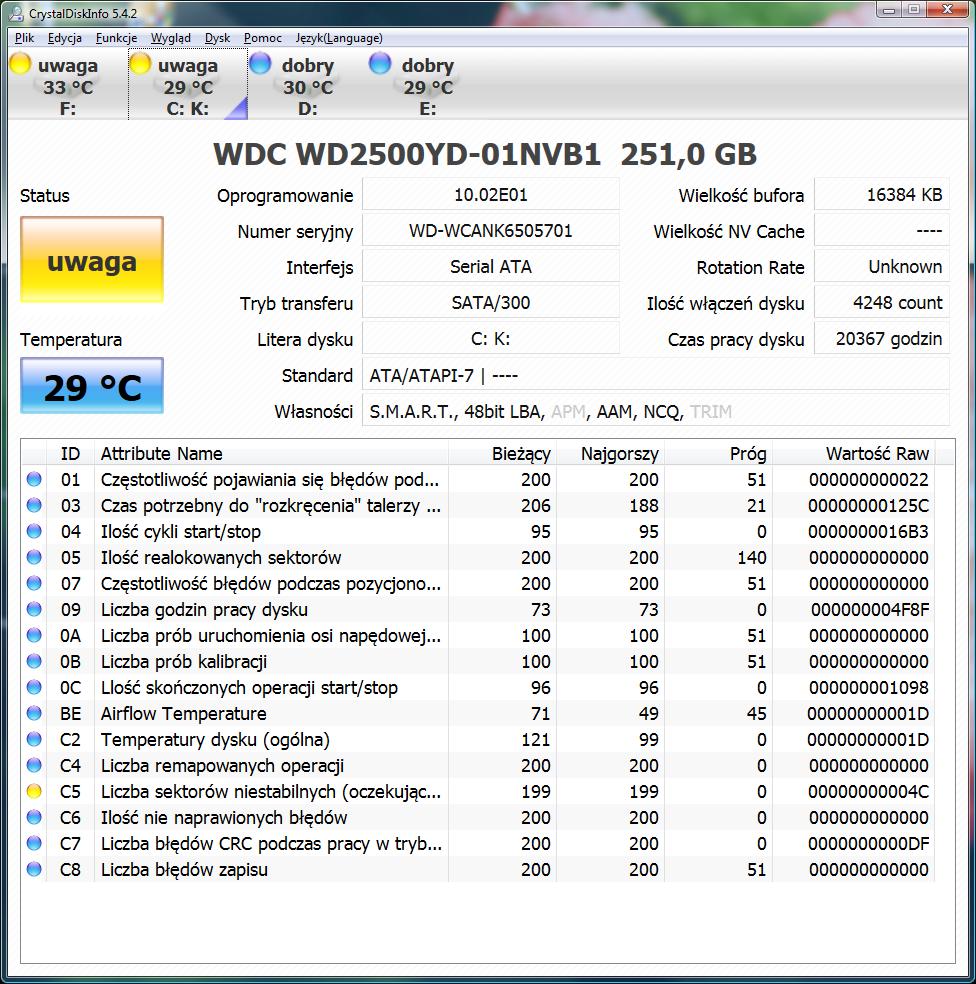Click the Serial ATA interface field
Image resolution: width=976 pixels, height=984 pixels.
[491, 267]
